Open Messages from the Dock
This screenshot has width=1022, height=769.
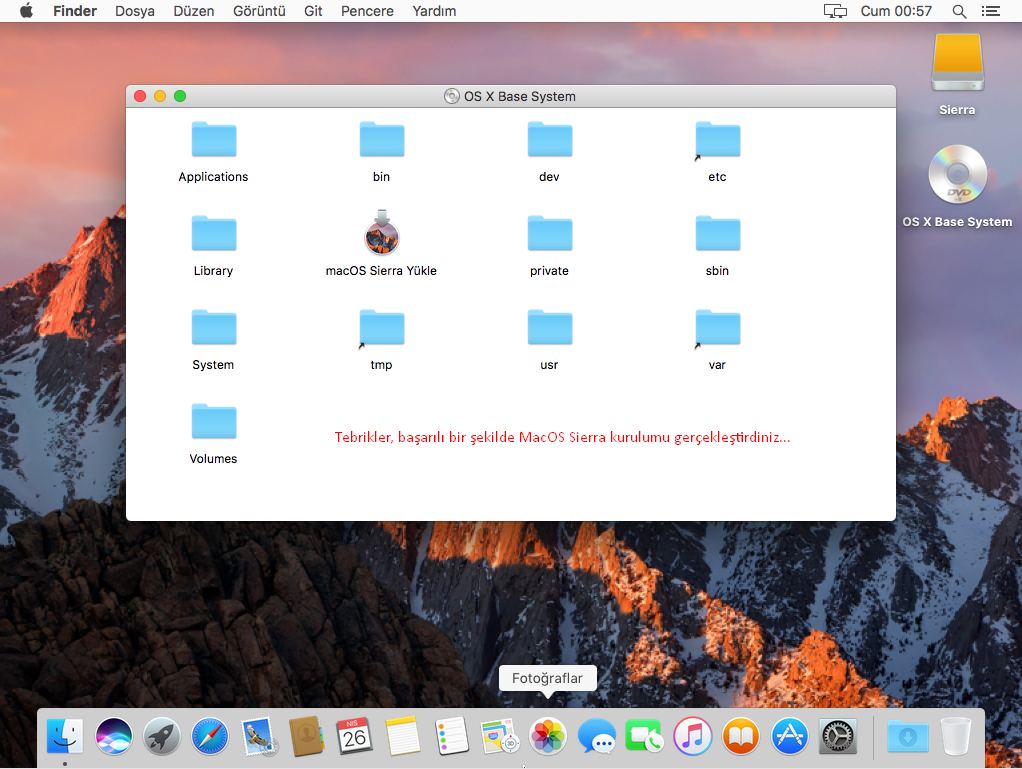[x=597, y=738]
